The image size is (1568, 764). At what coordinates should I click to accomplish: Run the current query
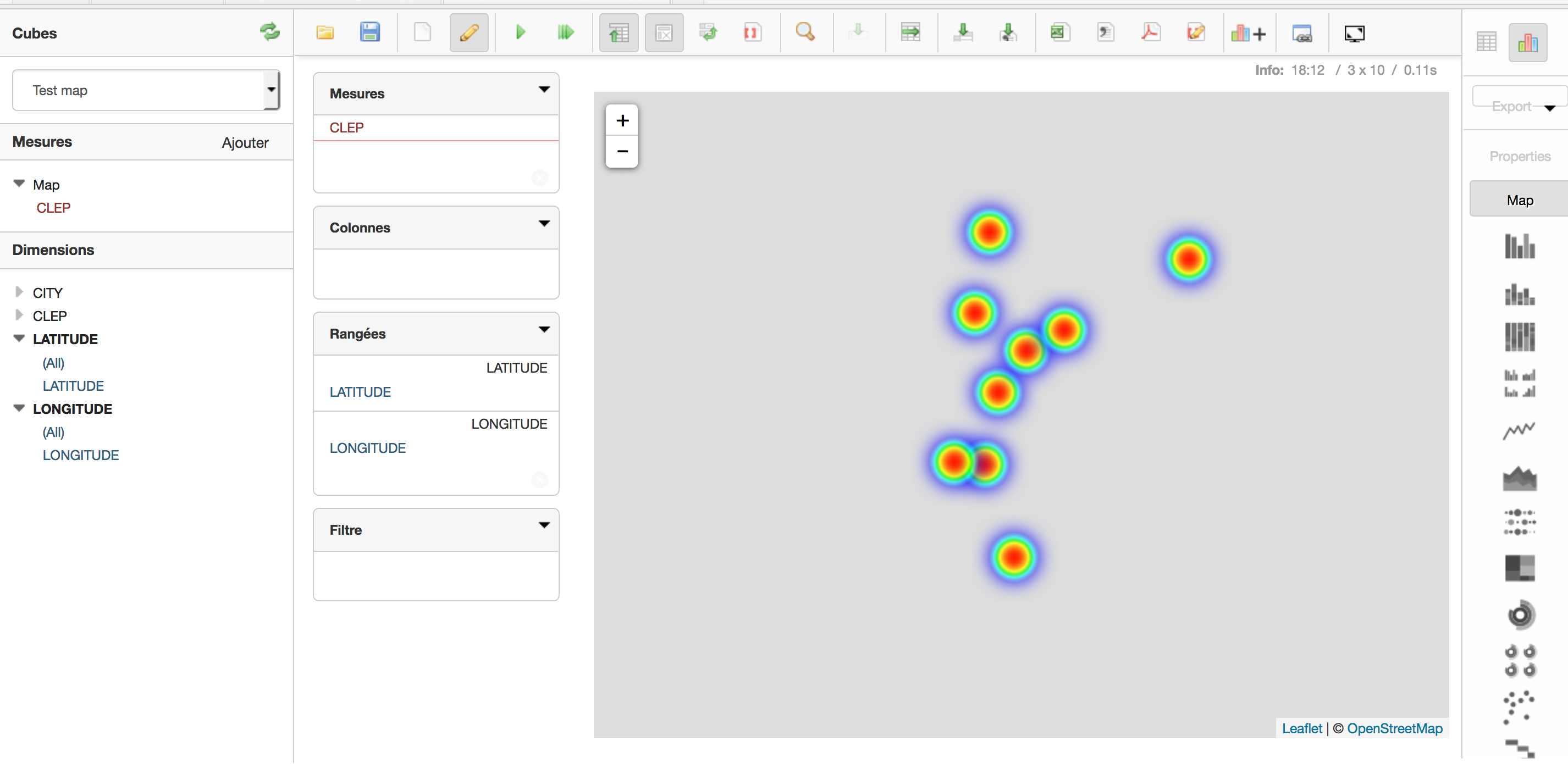[521, 32]
